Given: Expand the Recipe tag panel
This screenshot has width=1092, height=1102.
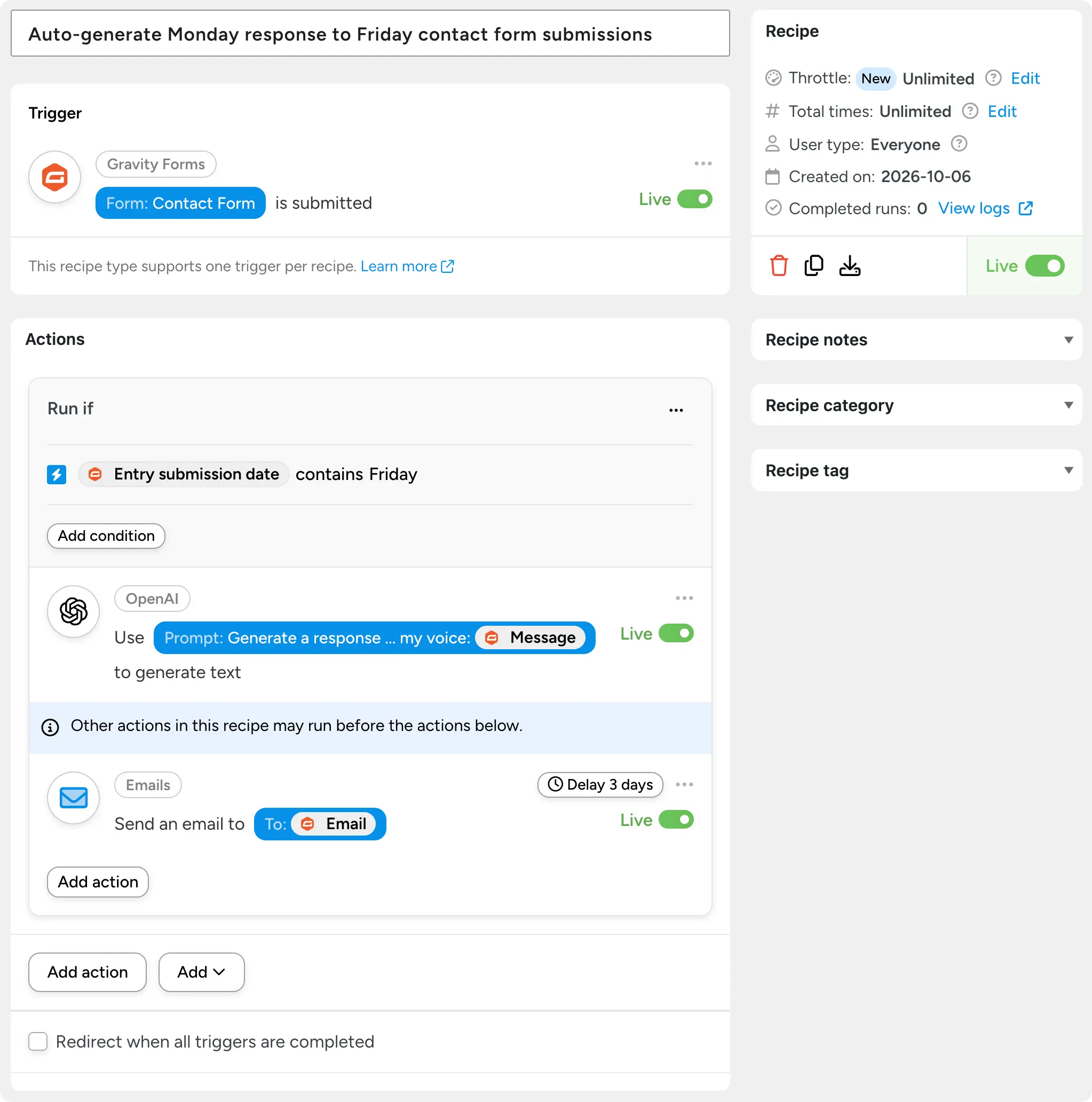Looking at the screenshot, I should coord(916,470).
